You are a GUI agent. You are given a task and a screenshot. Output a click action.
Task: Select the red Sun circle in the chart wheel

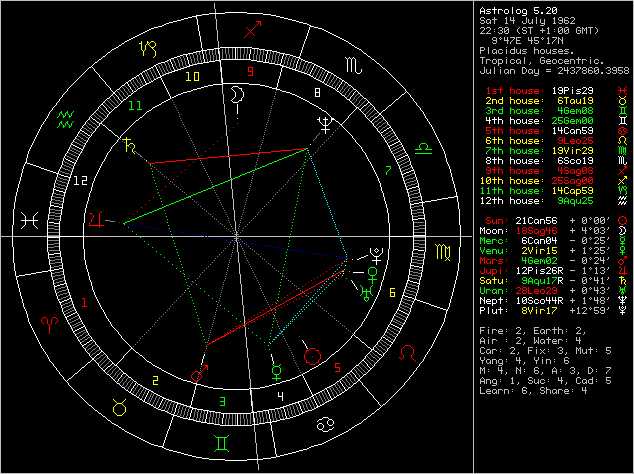(313, 357)
